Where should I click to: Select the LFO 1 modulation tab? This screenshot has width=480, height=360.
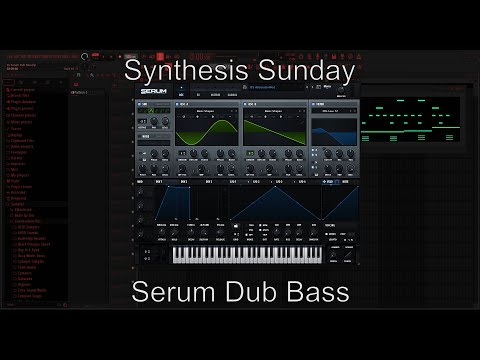[233, 182]
